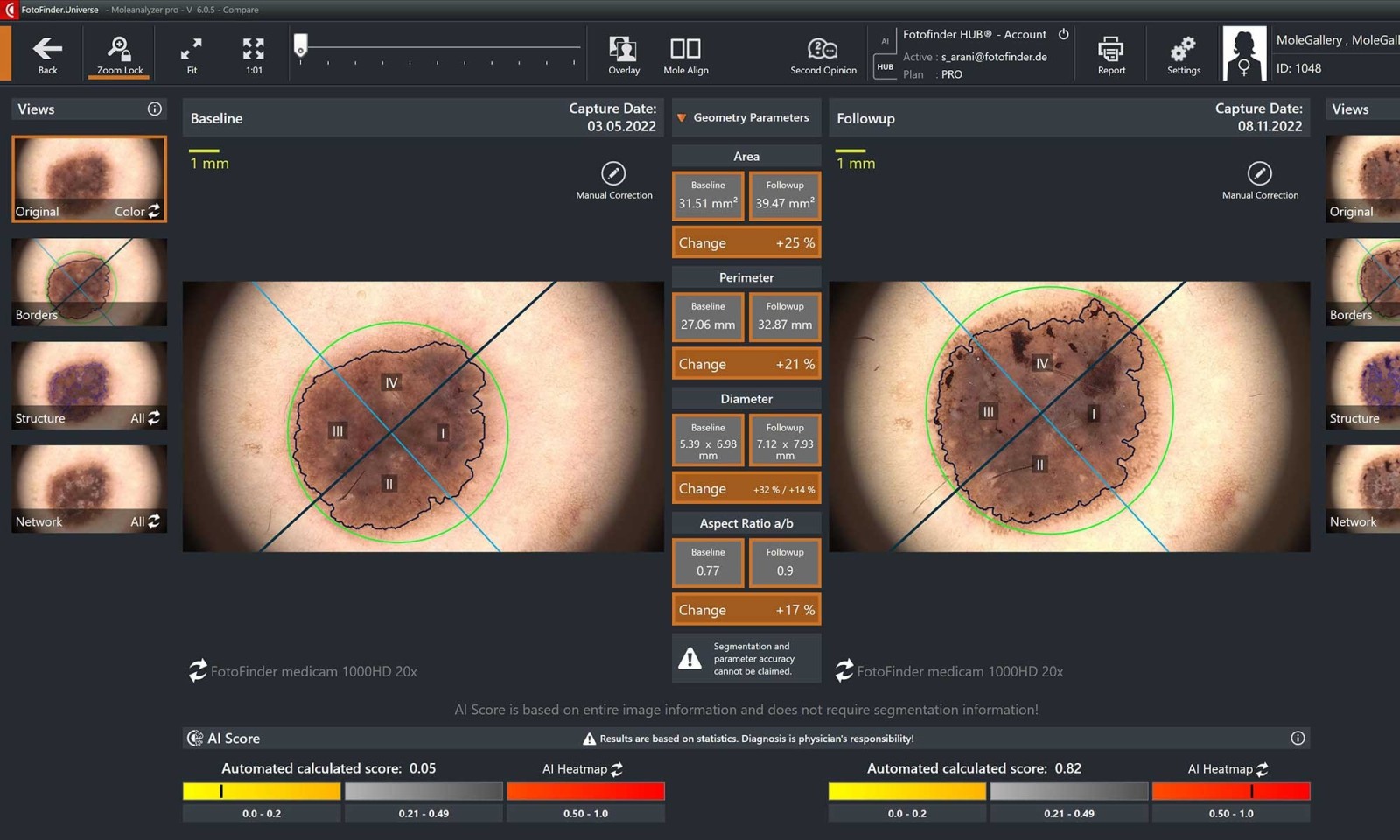Click the Diameter Change +32 % / +14 % bar
This screenshot has height=840, width=1400.
coord(746,488)
